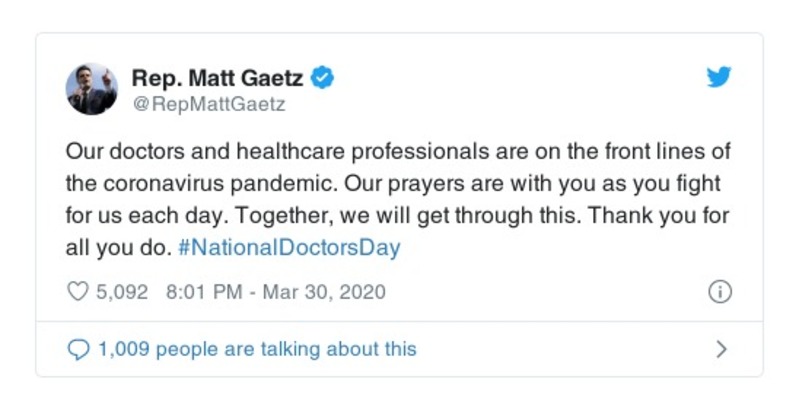Screen dimensions: 799x414
Task: Open the profile avatar photo
Action: pos(92,89)
